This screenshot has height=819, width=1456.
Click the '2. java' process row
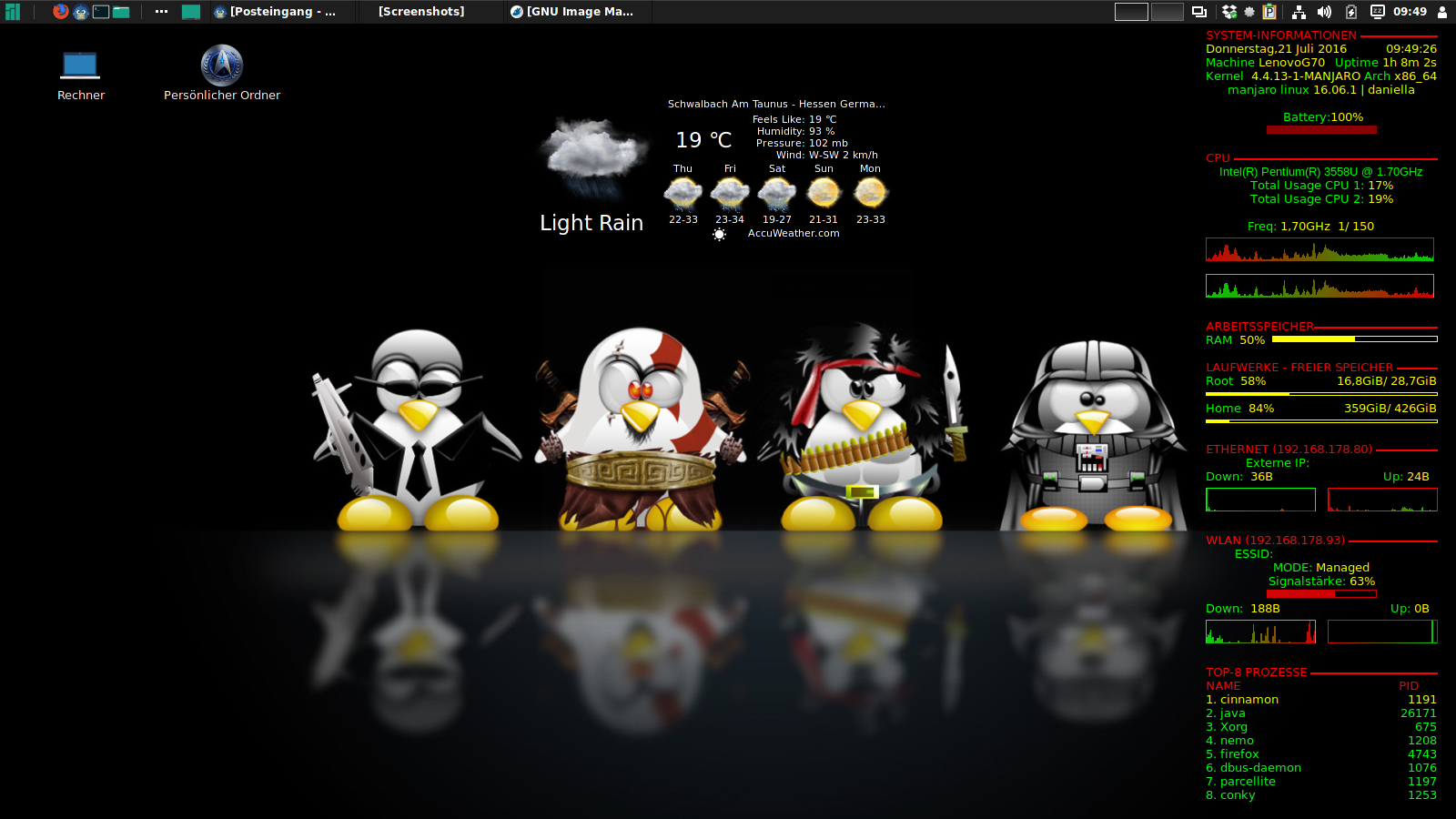coord(1321,713)
